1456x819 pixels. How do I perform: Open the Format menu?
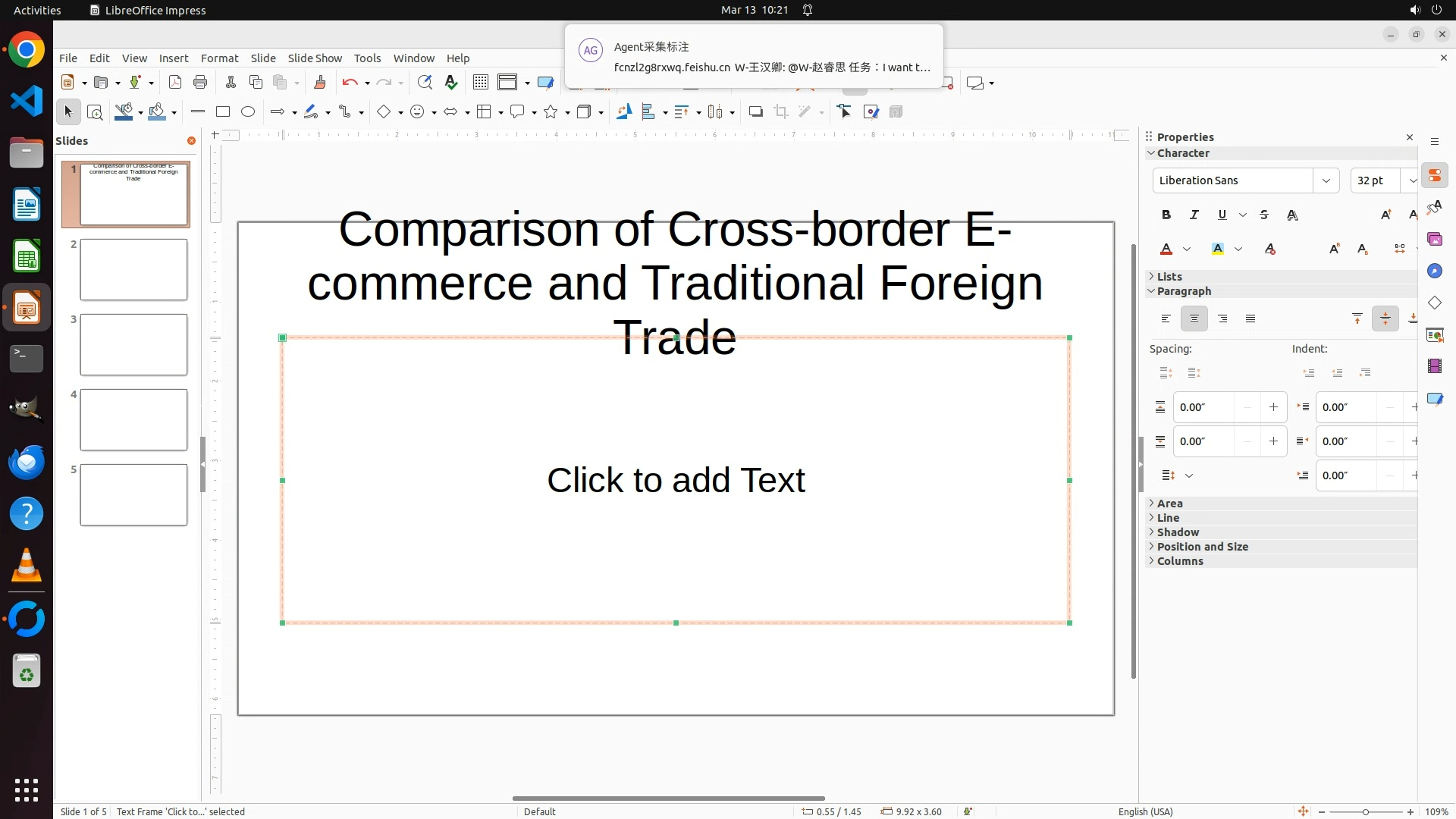point(219,58)
